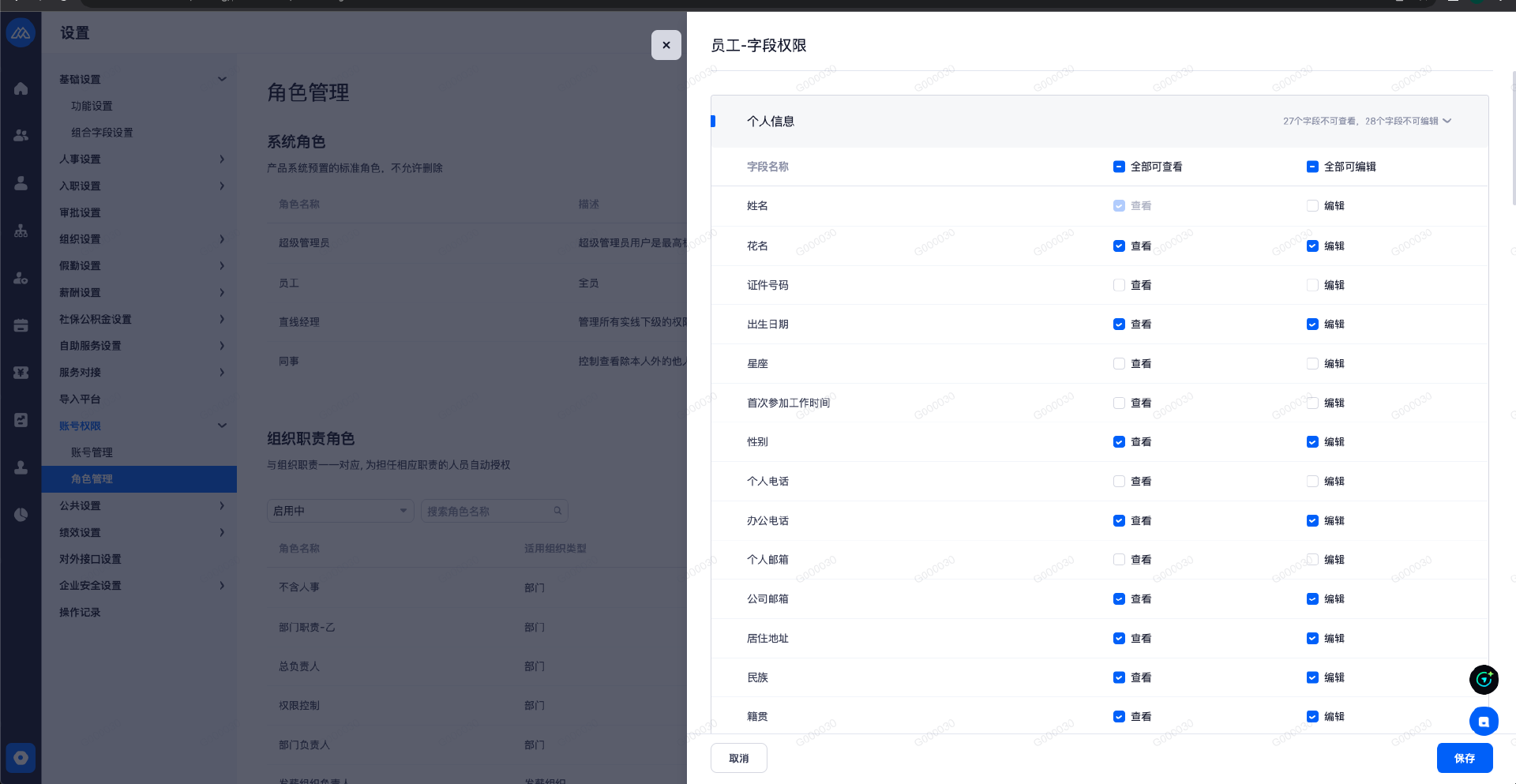Open the home icon in left sidebar
This screenshot has width=1516, height=784.
click(21, 88)
